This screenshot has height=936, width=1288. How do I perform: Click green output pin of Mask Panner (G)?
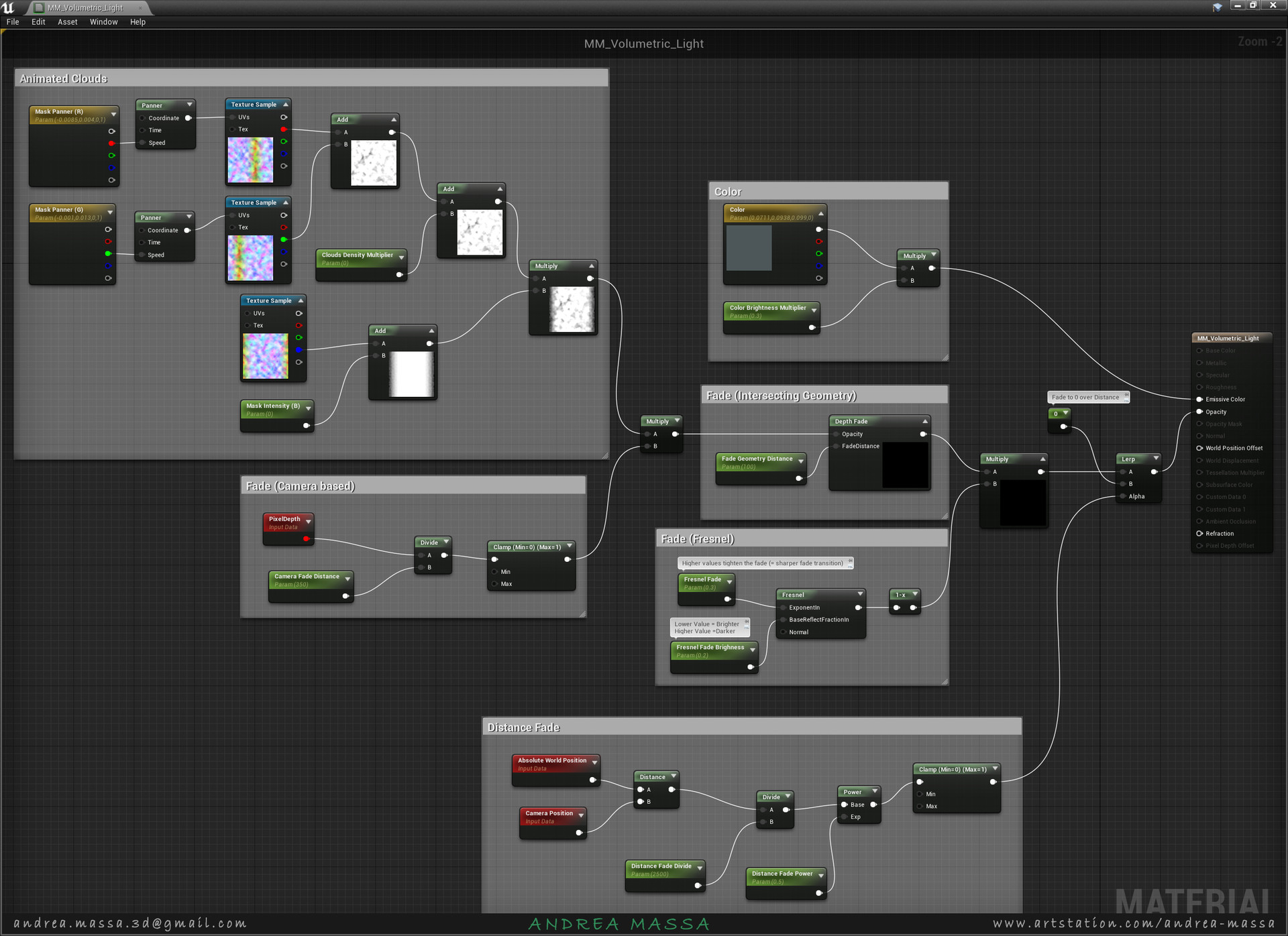coord(108,253)
